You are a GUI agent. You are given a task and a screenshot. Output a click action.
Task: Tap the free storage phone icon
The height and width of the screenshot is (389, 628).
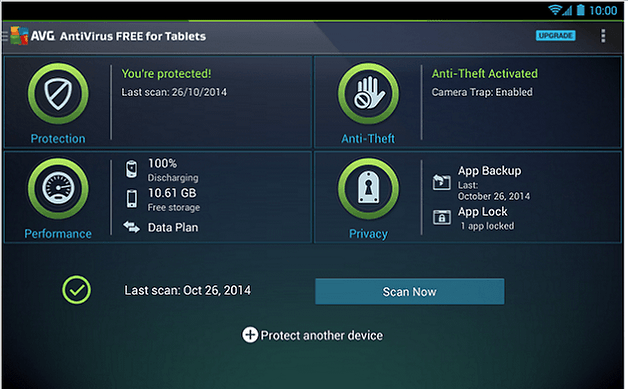pyautogui.click(x=131, y=199)
